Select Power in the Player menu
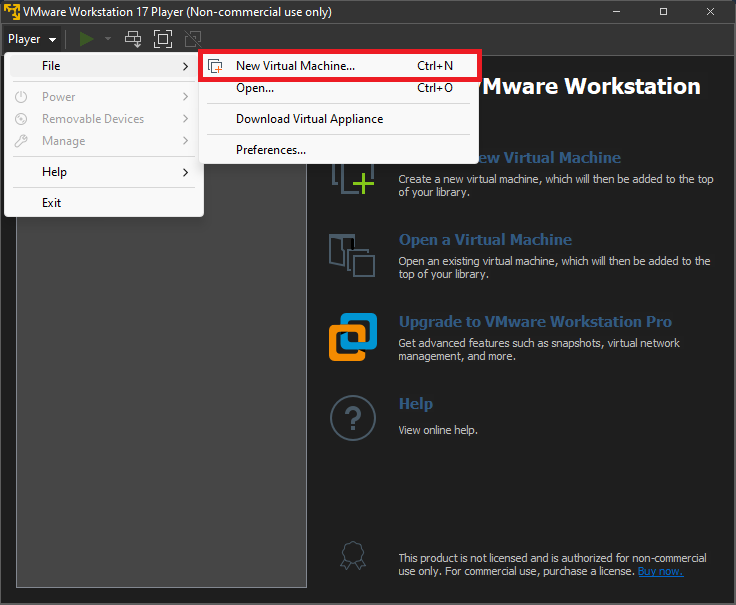736x605 pixels. coord(104,97)
